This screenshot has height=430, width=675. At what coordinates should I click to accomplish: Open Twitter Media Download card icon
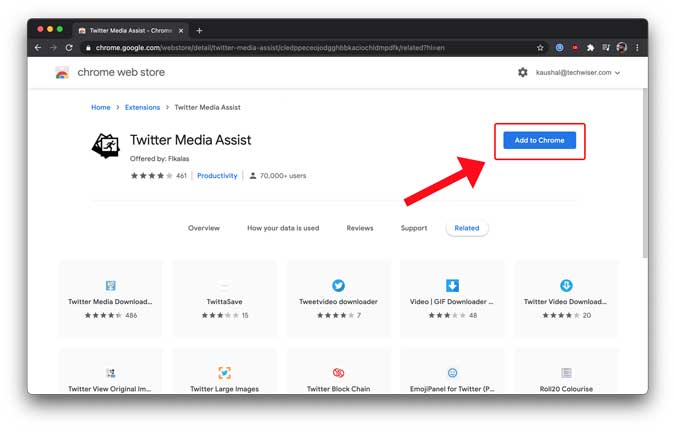coord(111,285)
